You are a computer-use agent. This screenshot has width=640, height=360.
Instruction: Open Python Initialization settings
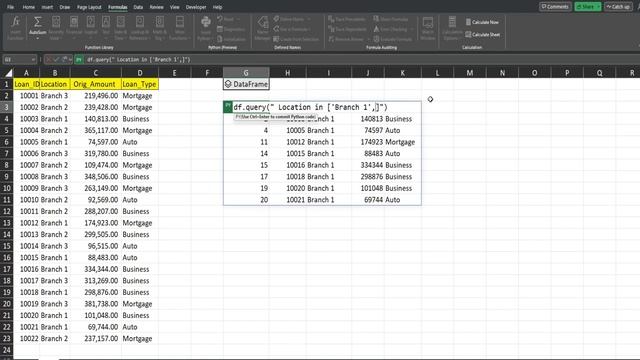coord(231,39)
